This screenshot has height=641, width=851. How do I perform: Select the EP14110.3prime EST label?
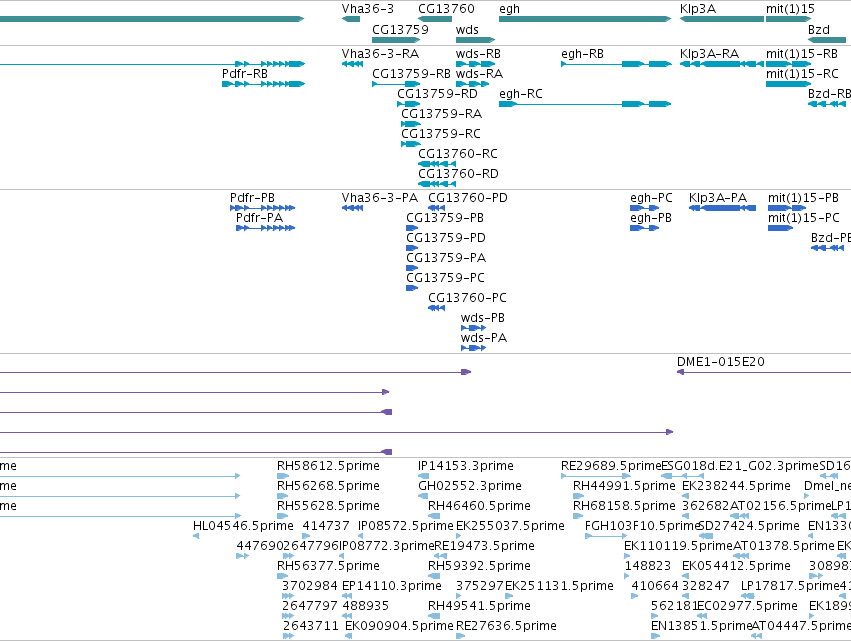click(392, 586)
